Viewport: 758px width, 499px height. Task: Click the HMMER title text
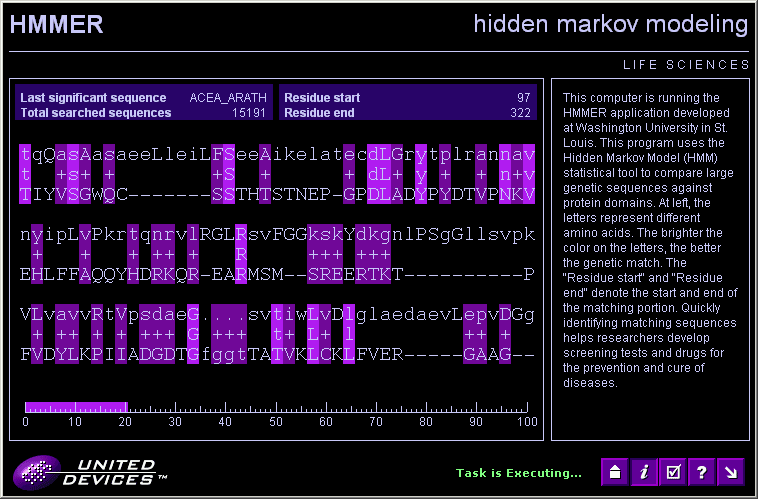(57, 24)
